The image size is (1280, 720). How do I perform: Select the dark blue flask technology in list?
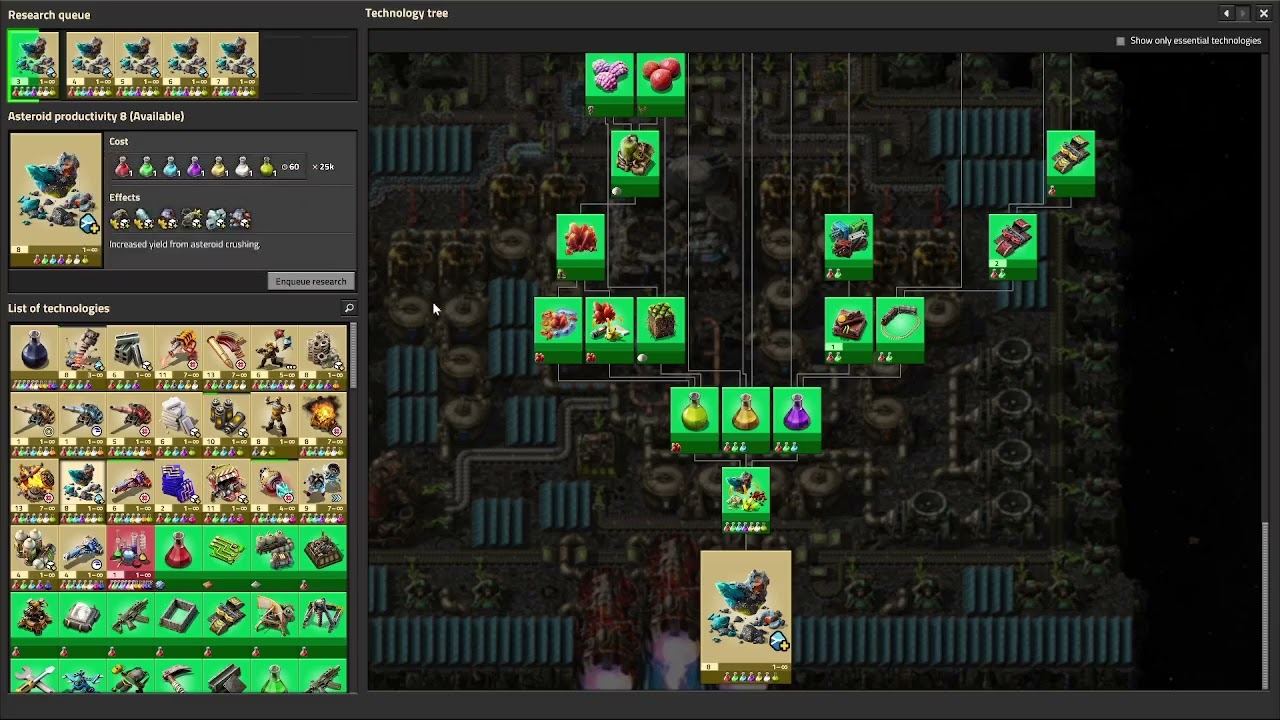click(x=34, y=357)
